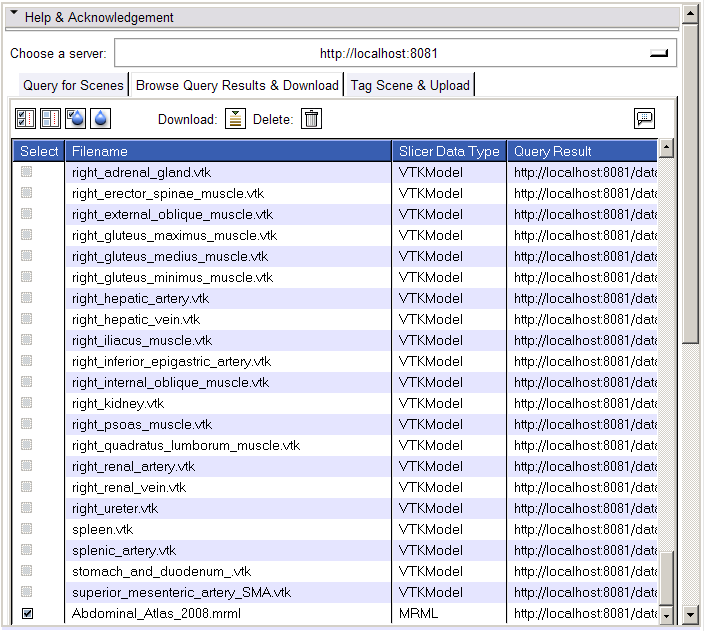Image resolution: width=704 pixels, height=631 pixels.
Task: Select the right_renal_artery.vtk filename row
Action: [x=134, y=466]
